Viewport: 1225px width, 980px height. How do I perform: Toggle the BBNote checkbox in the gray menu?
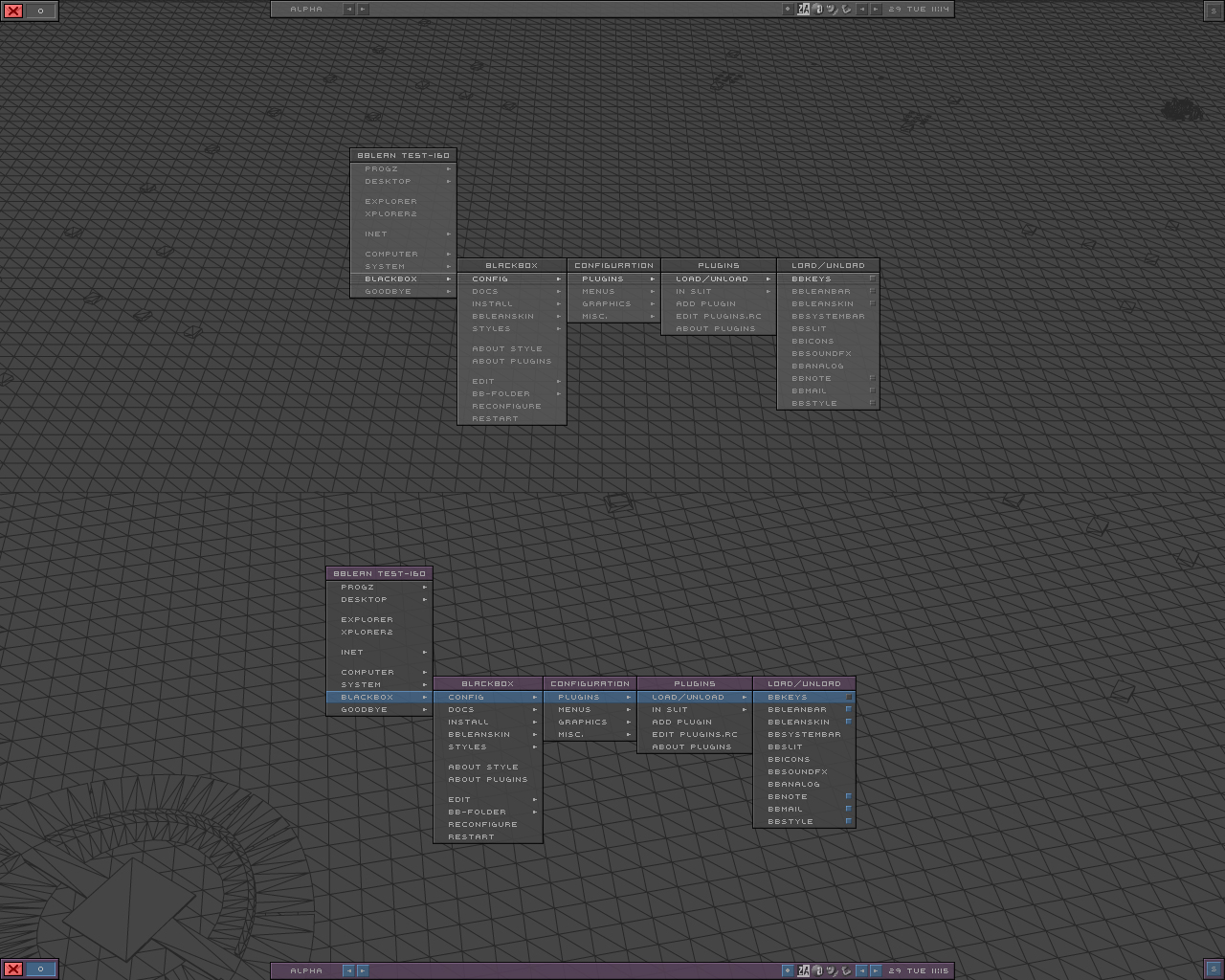[872, 378]
